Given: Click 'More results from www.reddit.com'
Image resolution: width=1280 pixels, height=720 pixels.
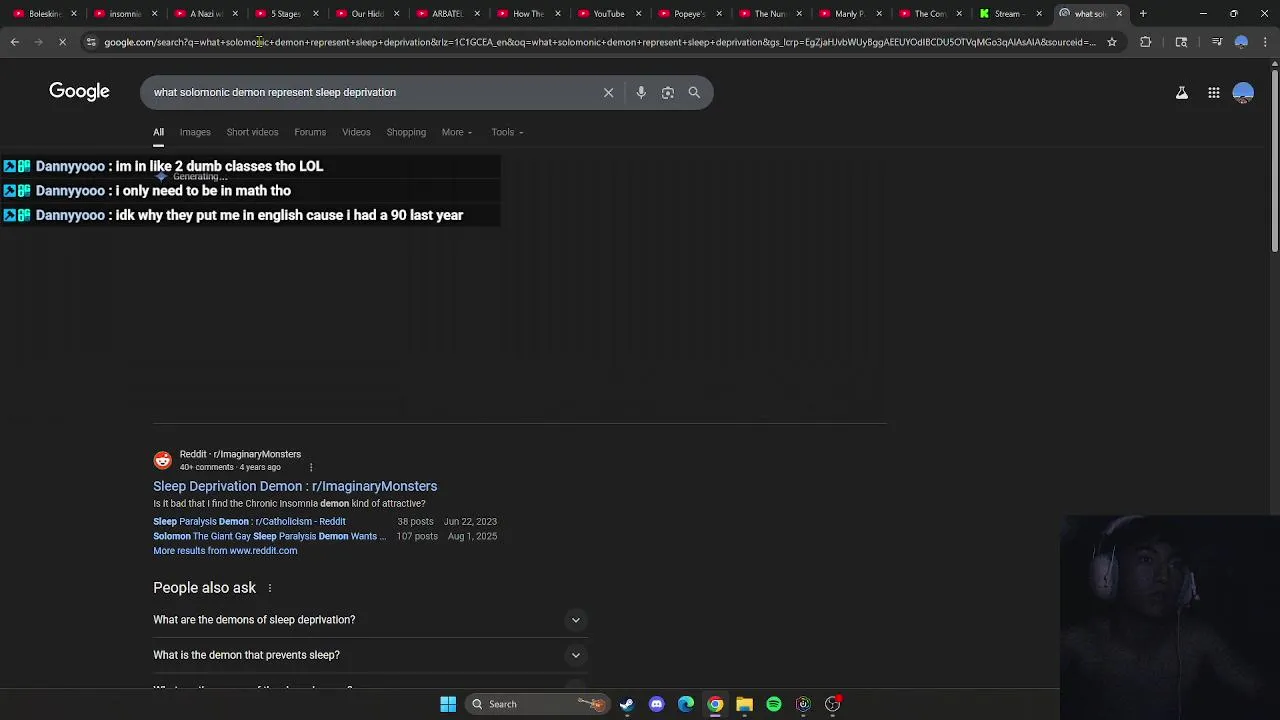Looking at the screenshot, I should (225, 551).
